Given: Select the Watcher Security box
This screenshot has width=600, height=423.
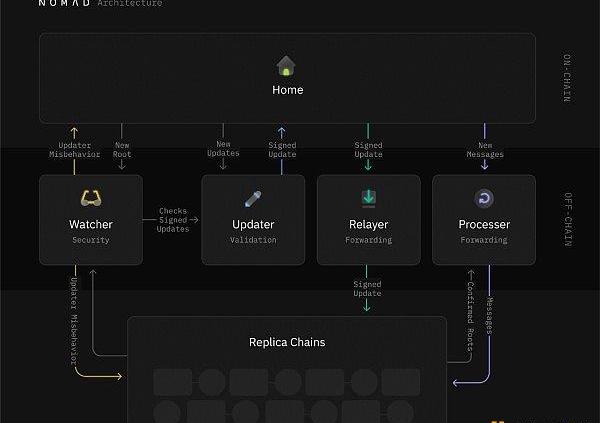Looking at the screenshot, I should point(91,220).
